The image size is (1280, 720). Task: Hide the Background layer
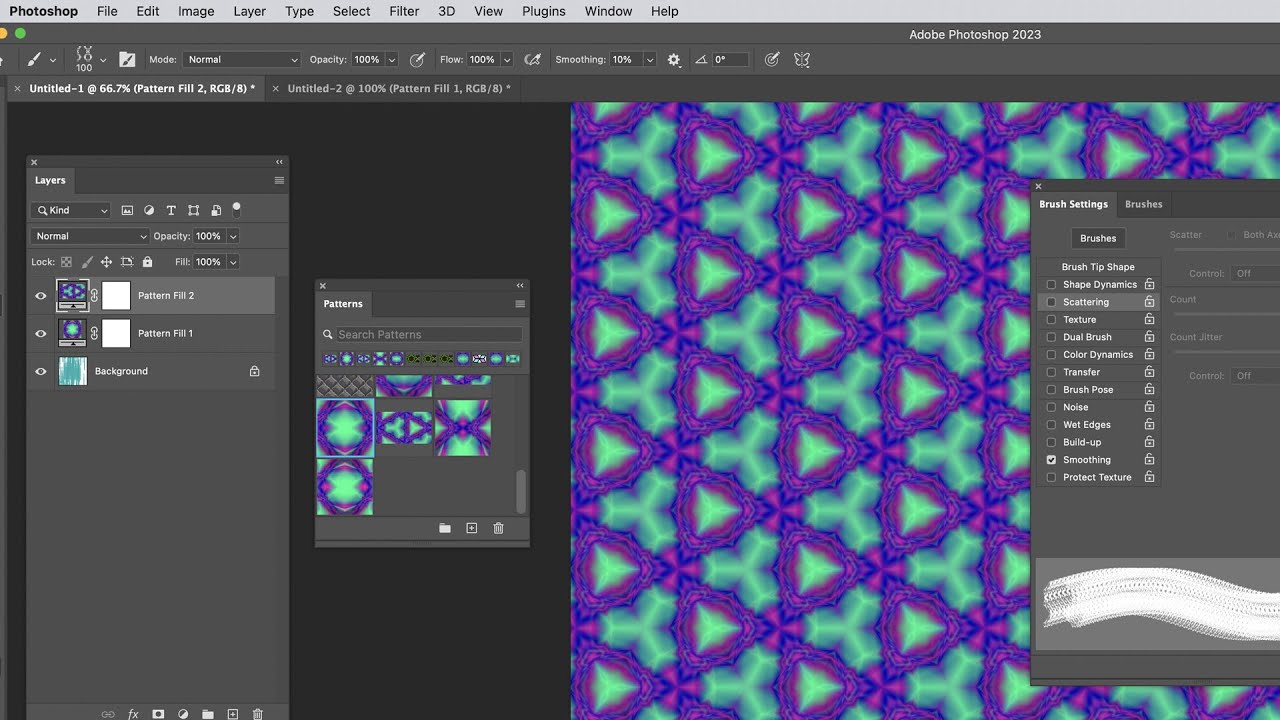[x=41, y=371]
